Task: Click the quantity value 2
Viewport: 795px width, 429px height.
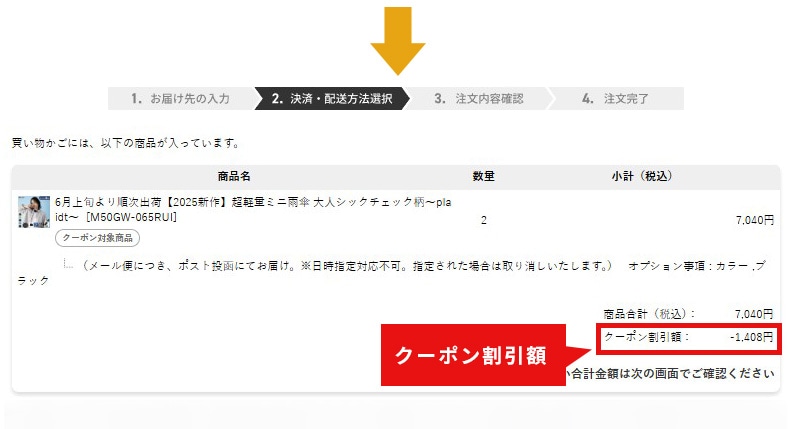Action: [x=484, y=220]
